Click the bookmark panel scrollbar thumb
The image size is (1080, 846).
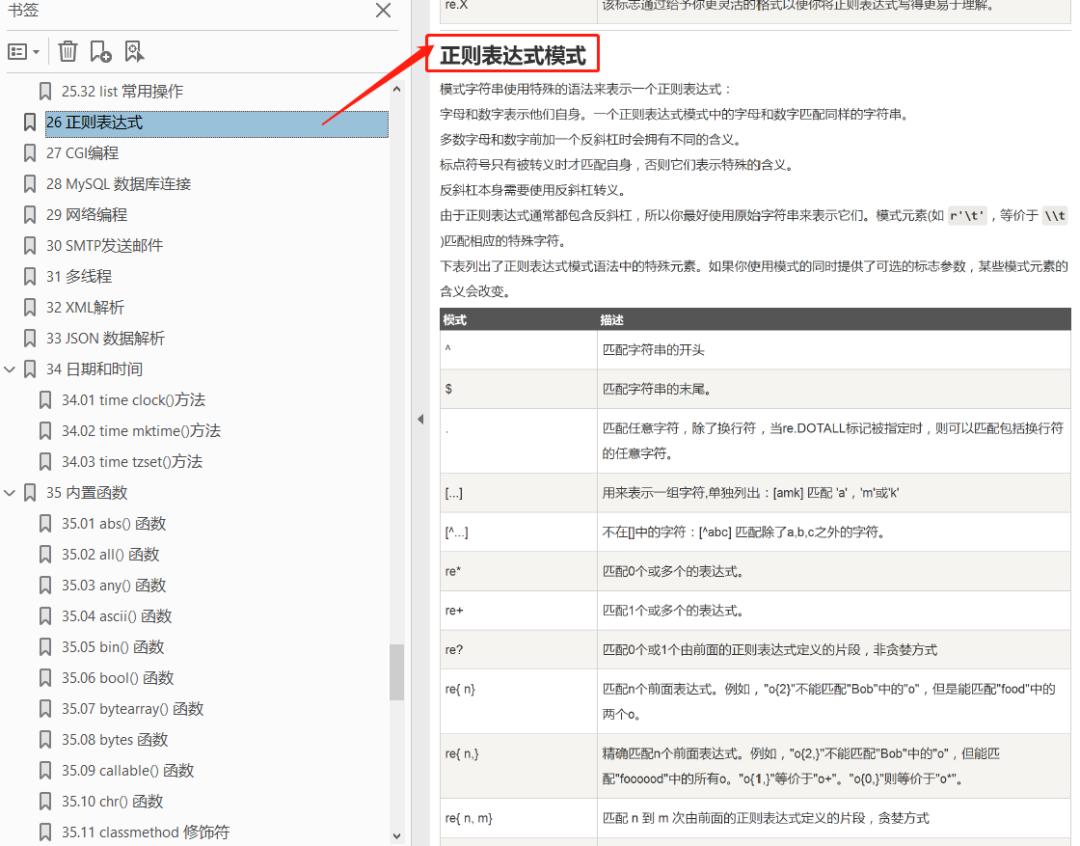(x=397, y=672)
